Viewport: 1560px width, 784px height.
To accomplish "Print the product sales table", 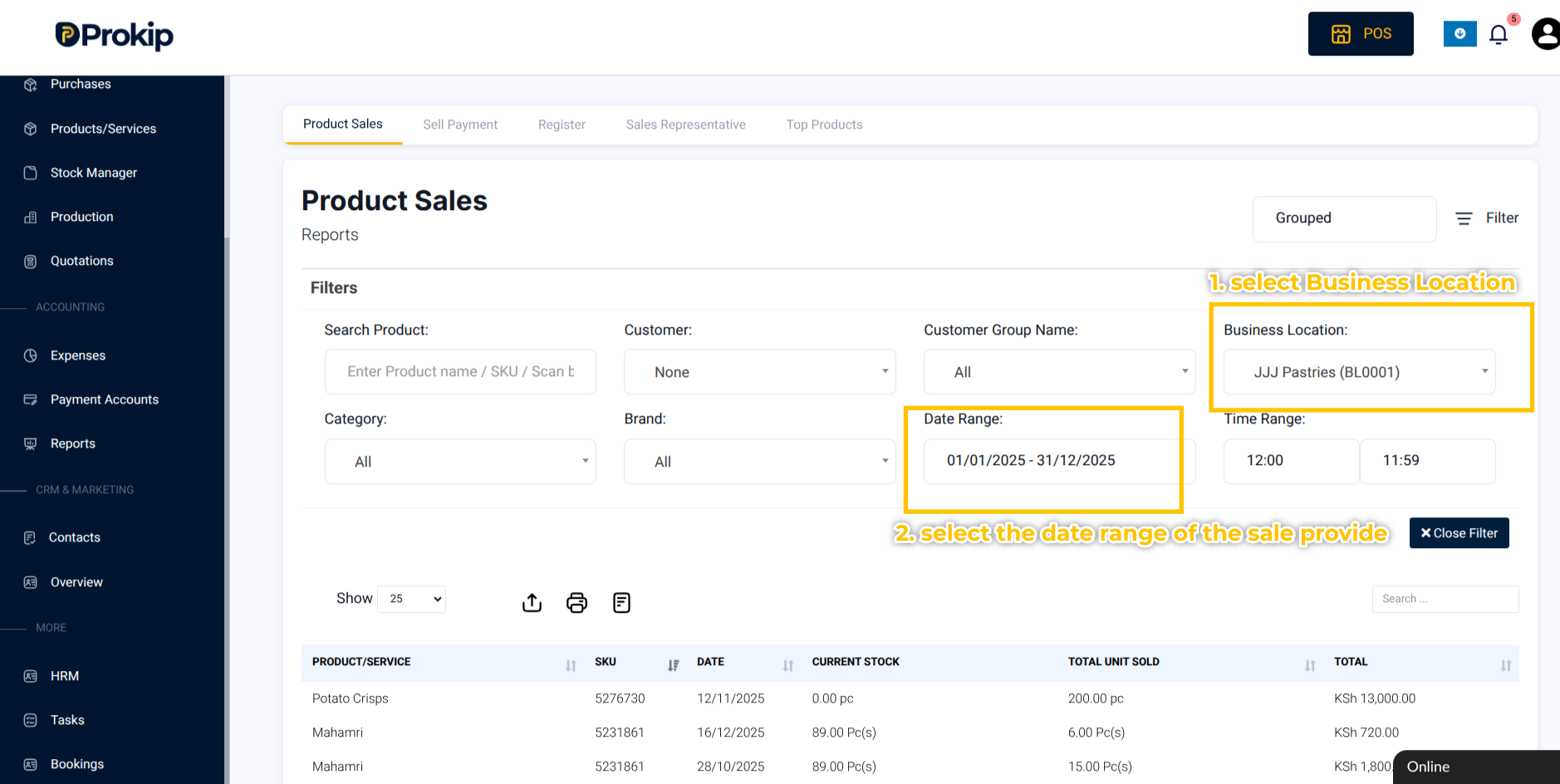I will (x=576, y=602).
